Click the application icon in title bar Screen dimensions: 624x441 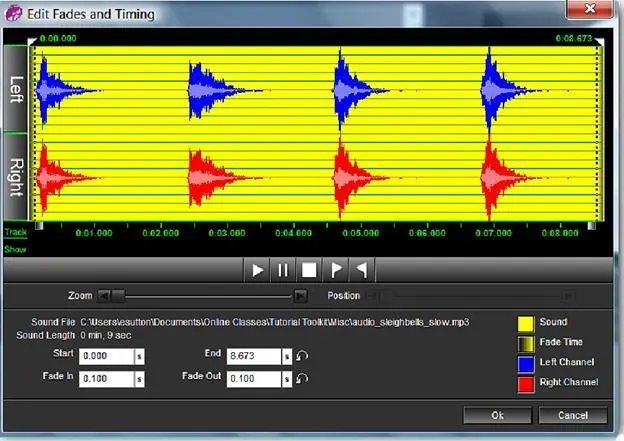[14, 14]
